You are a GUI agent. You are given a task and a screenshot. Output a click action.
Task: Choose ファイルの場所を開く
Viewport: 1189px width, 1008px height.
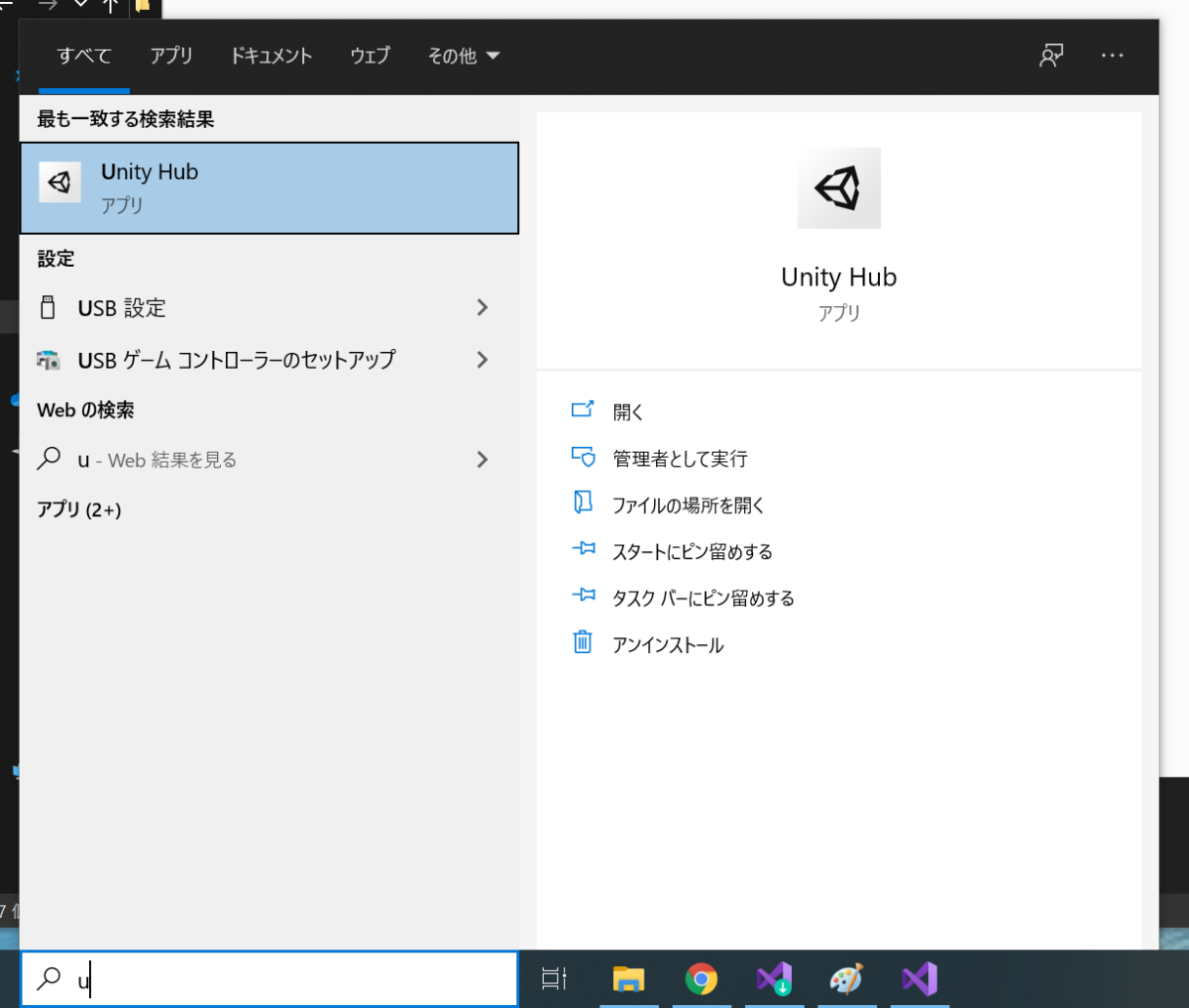tap(689, 505)
